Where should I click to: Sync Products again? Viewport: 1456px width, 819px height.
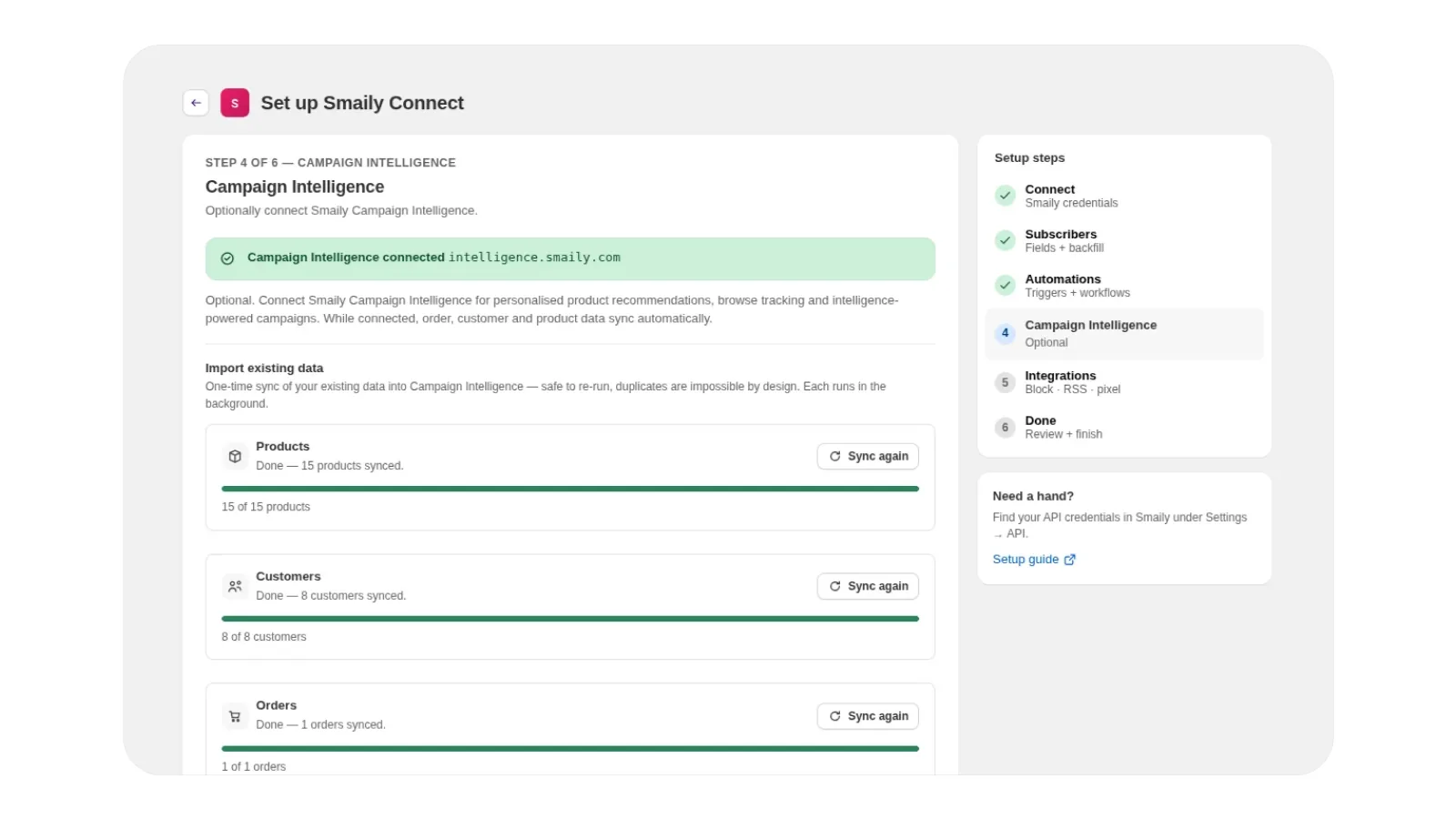point(868,456)
